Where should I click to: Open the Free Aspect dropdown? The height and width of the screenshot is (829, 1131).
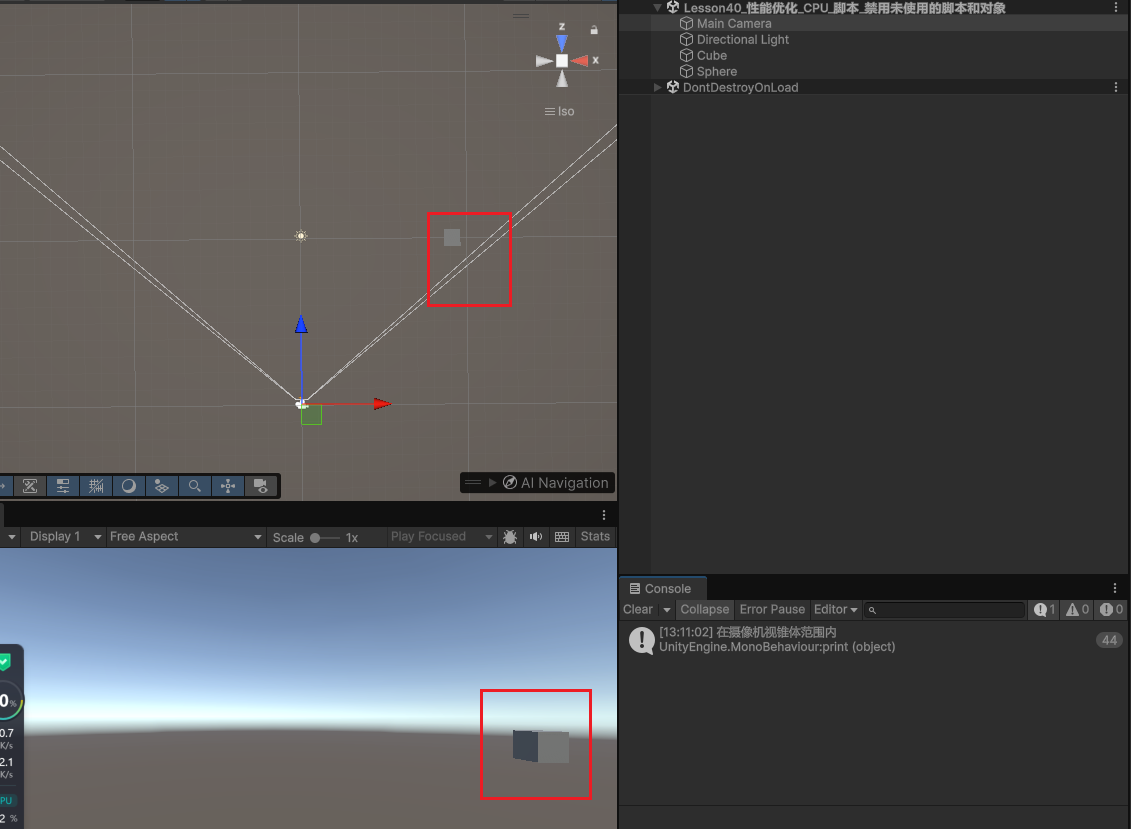185,537
